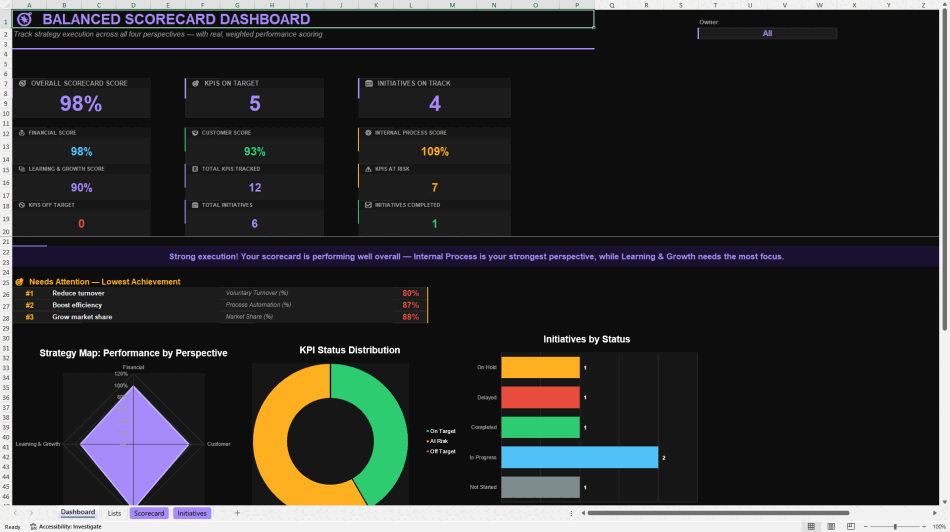950x532 pixels.
Task: Click the zoom in plus icon
Action: (923, 527)
